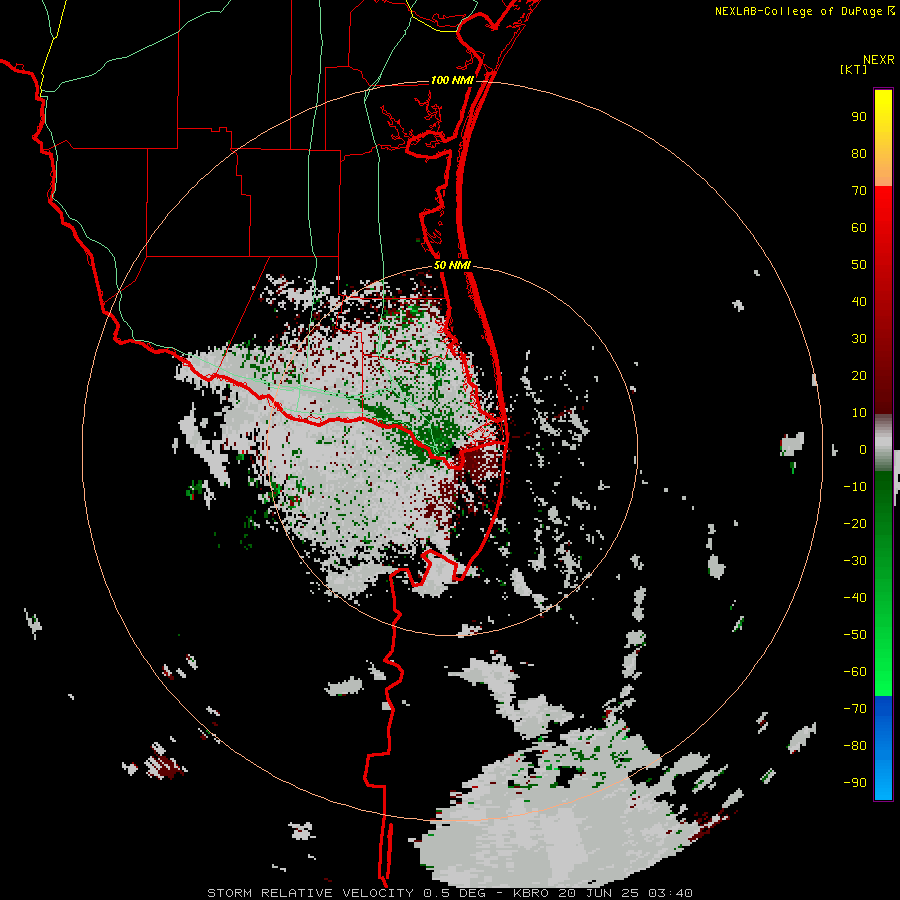Click the '90' value on velocity scale
The height and width of the screenshot is (900, 900).
859,117
